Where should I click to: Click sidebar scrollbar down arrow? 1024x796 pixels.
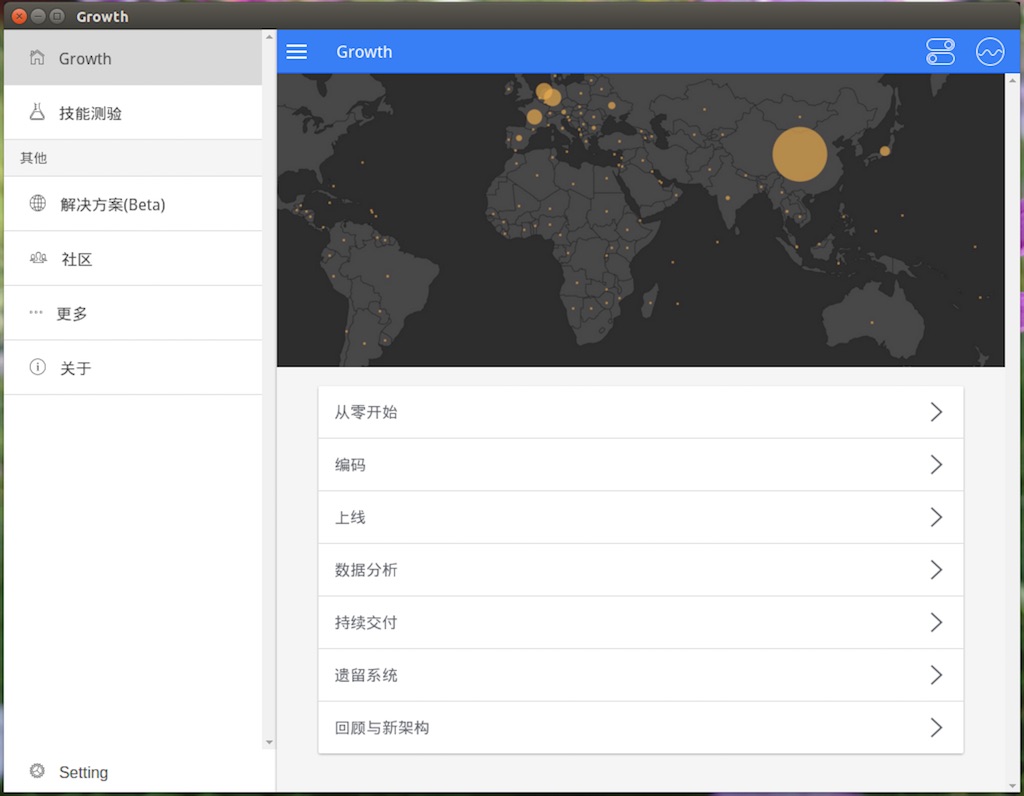[269, 742]
